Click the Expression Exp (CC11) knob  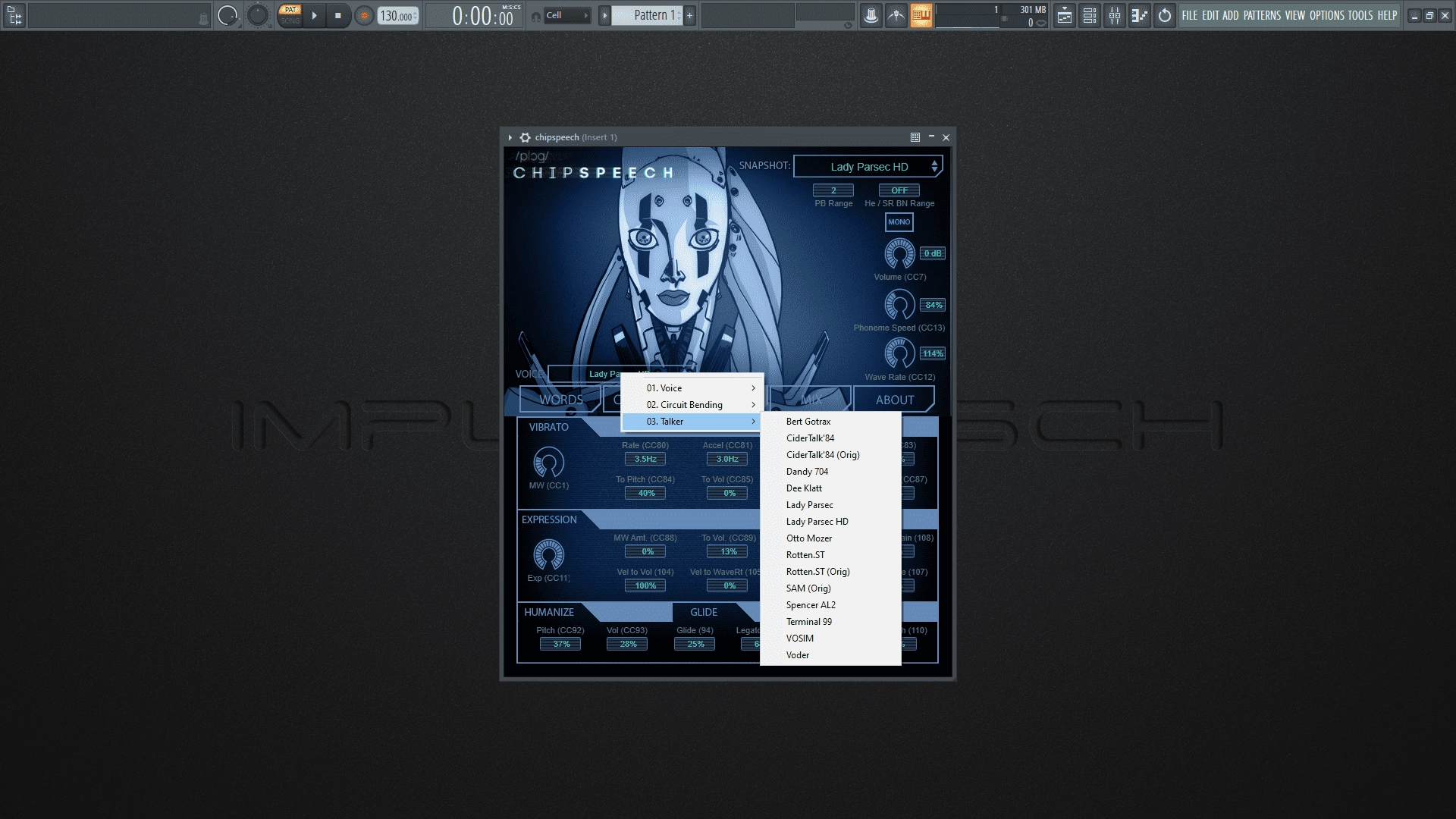click(549, 555)
